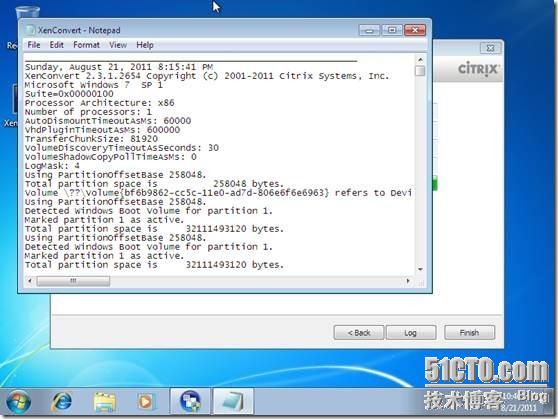This screenshot has width=558, height=419.
Task: Click the Finish button in XenConvert wizard
Action: point(469,332)
